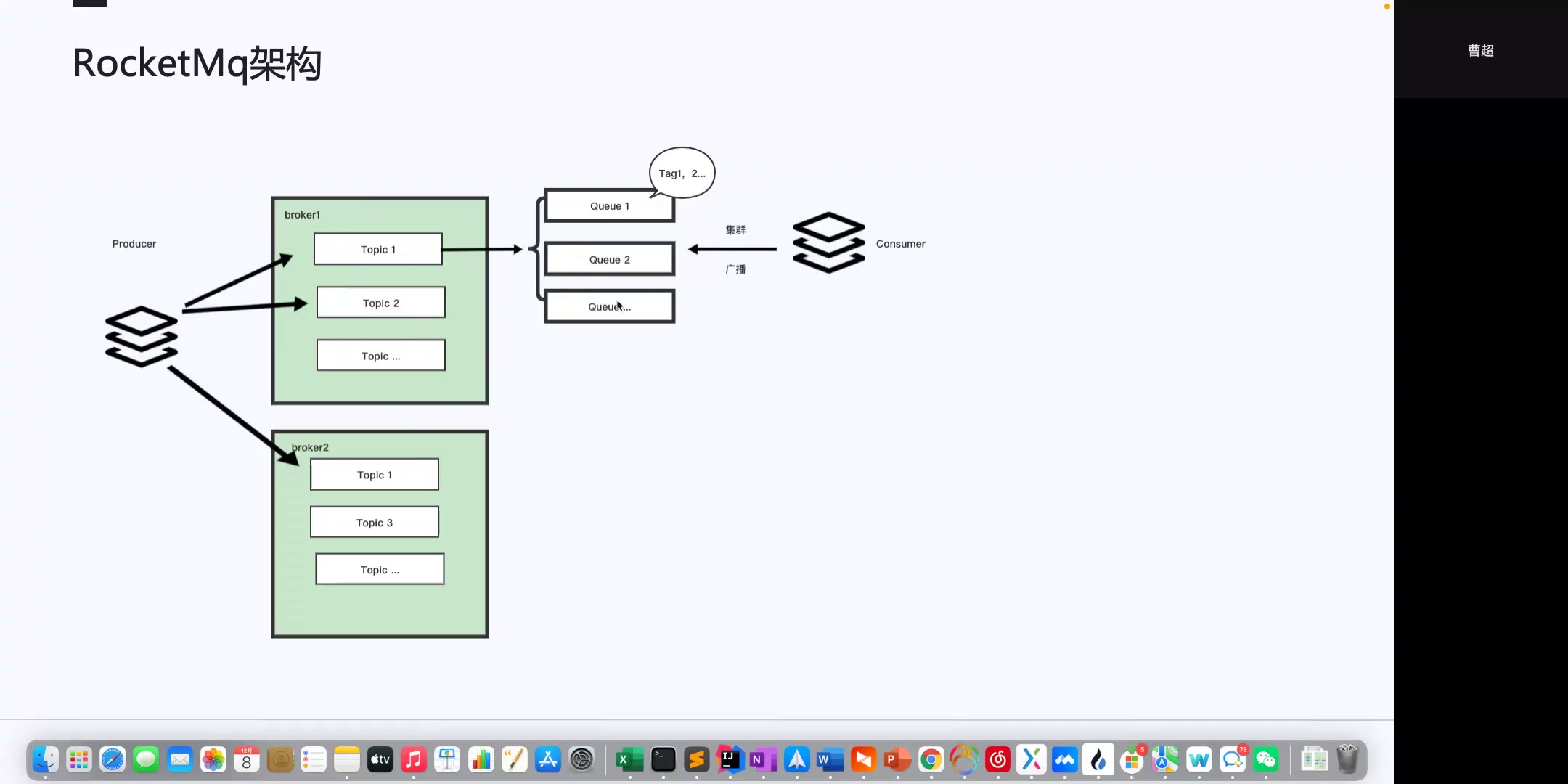The height and width of the screenshot is (784, 1568).
Task: Open the X-shaped app icon
Action: pos(1032,760)
